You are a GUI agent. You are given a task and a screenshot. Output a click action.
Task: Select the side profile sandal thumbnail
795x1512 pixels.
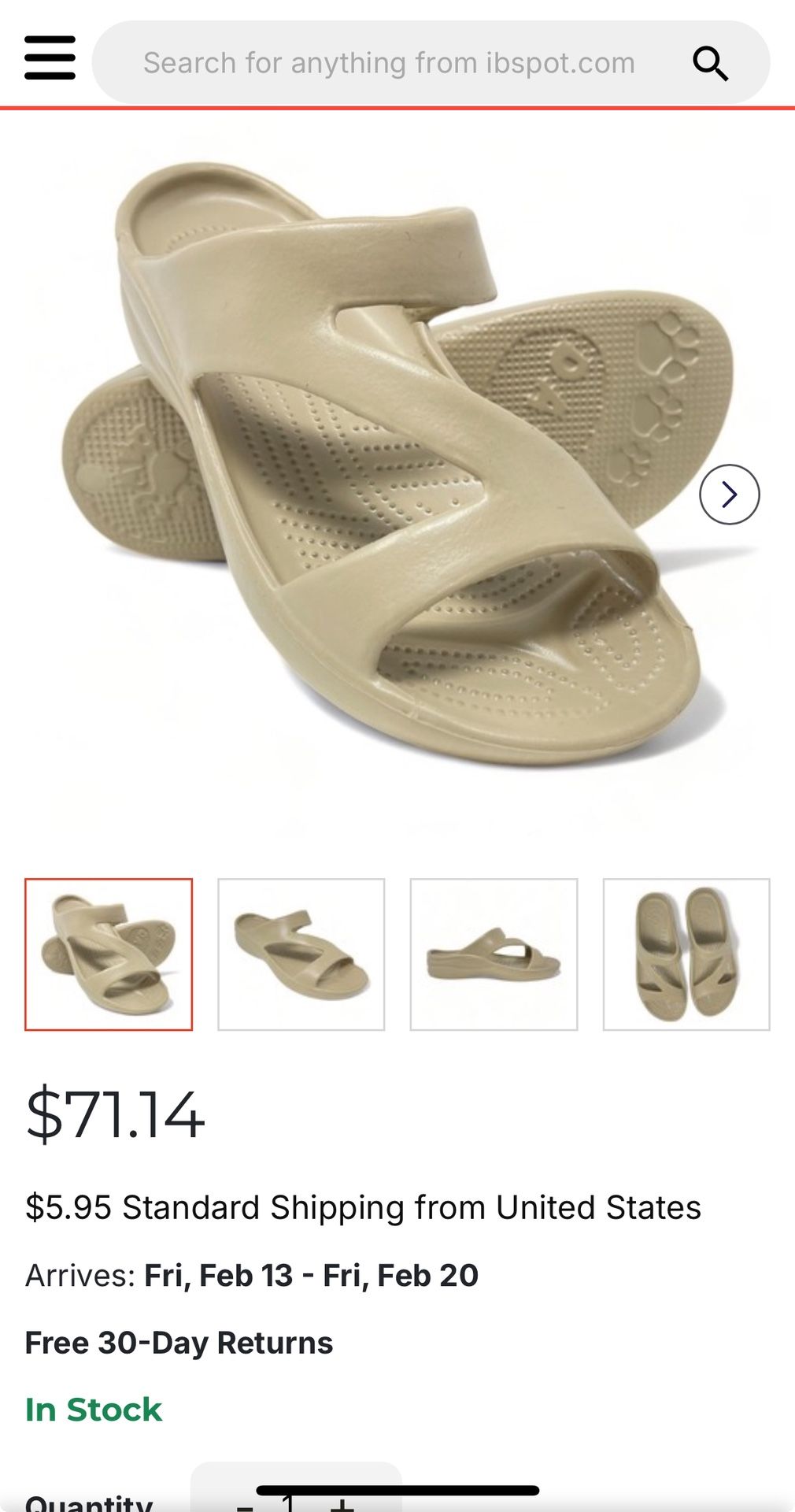point(494,954)
